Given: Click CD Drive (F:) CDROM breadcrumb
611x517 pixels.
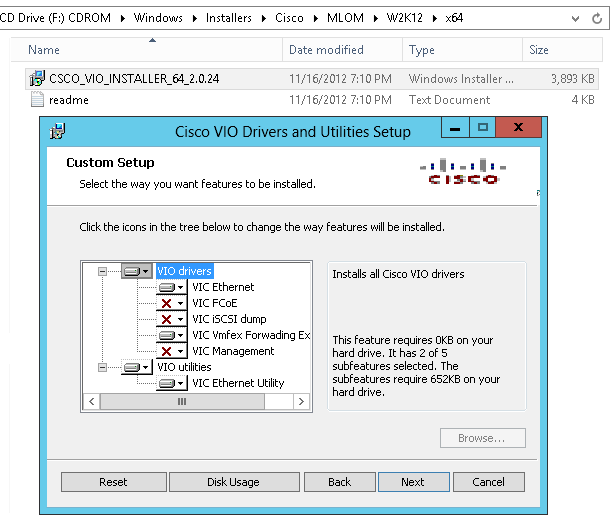Looking at the screenshot, I should tap(55, 18).
